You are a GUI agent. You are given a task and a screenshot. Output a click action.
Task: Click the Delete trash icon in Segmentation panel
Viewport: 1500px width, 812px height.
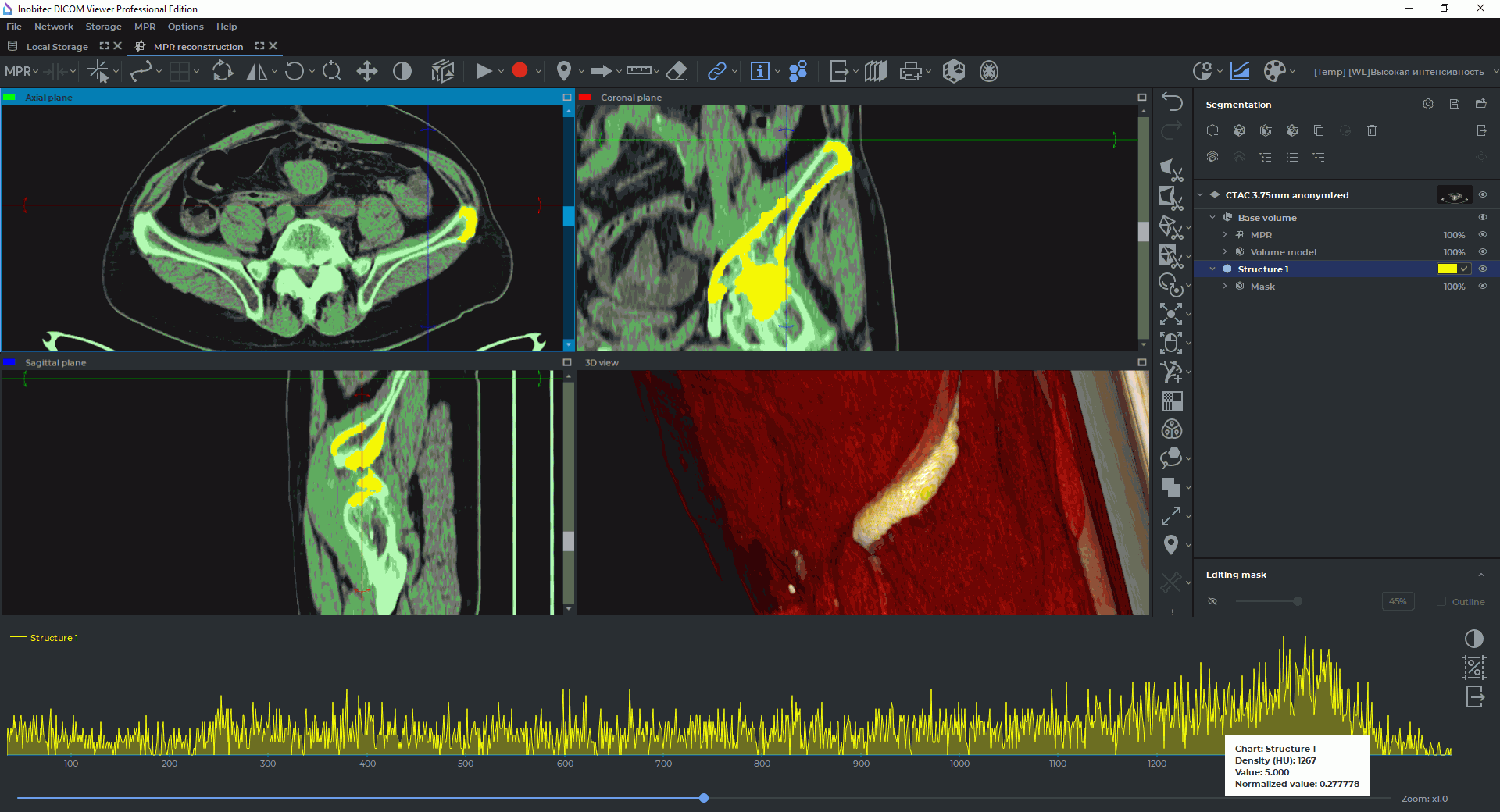(1372, 130)
